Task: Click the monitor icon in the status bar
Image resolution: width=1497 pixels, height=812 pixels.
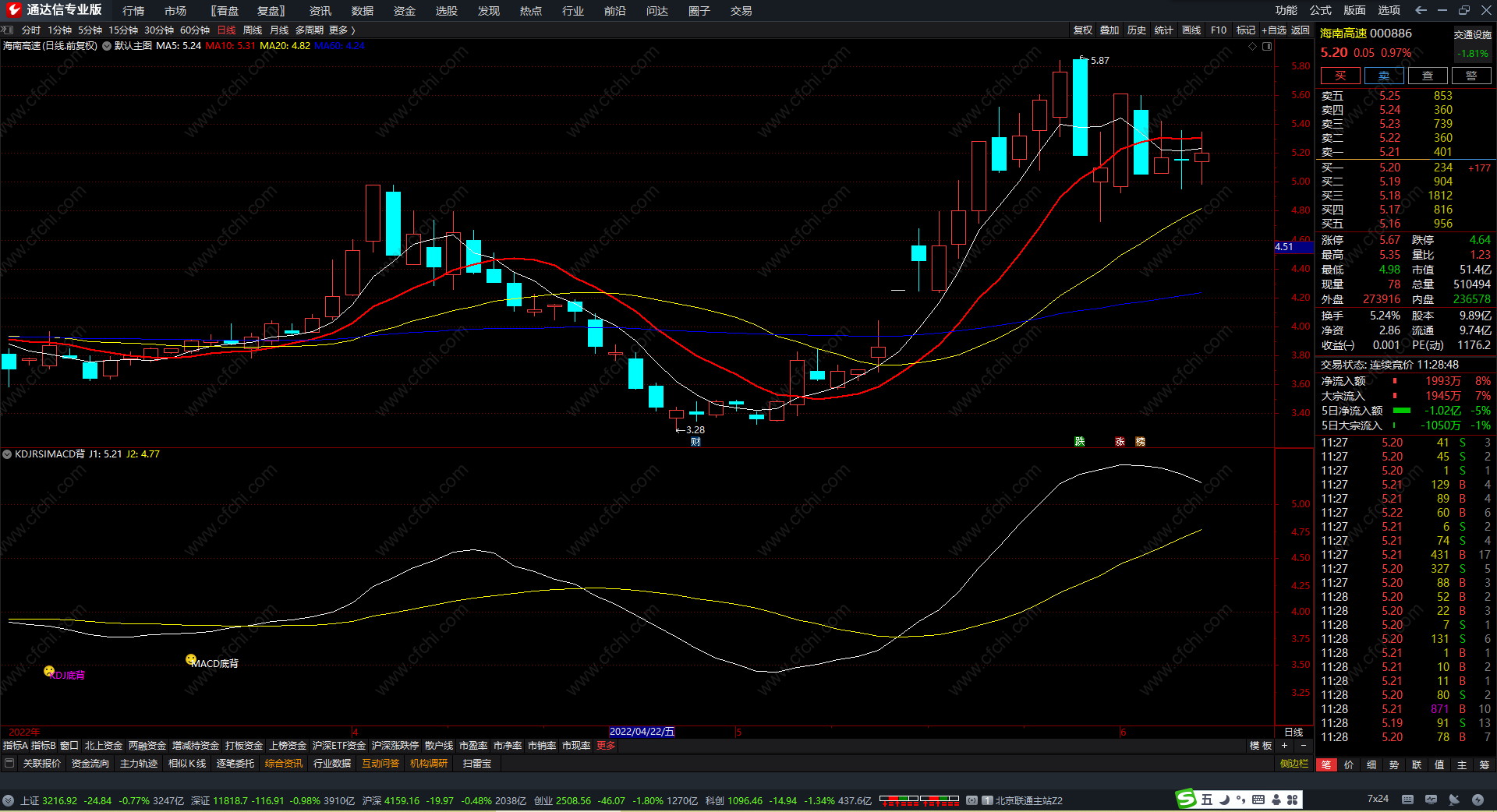Action: (x=1431, y=800)
